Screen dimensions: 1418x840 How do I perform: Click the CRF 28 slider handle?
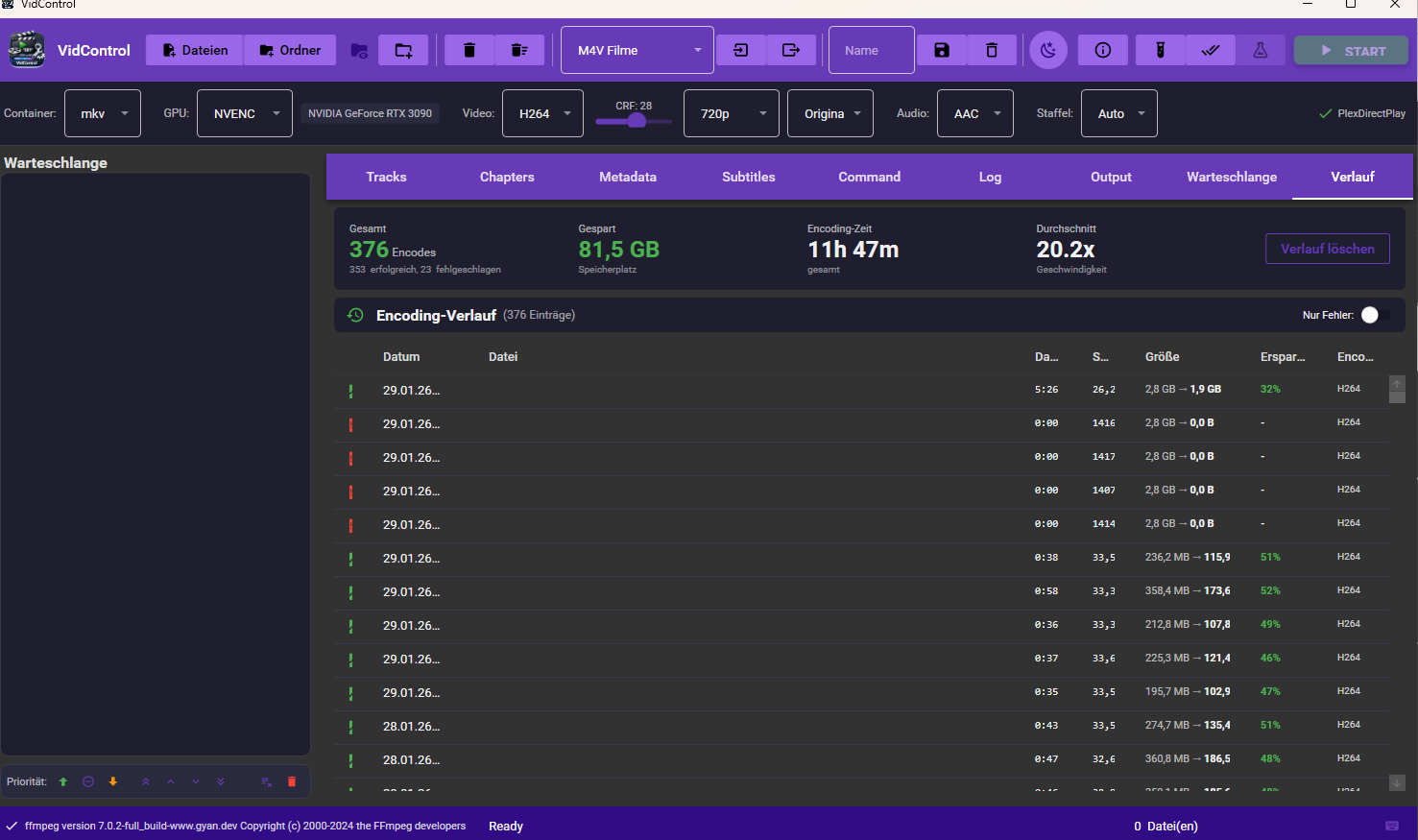point(637,121)
